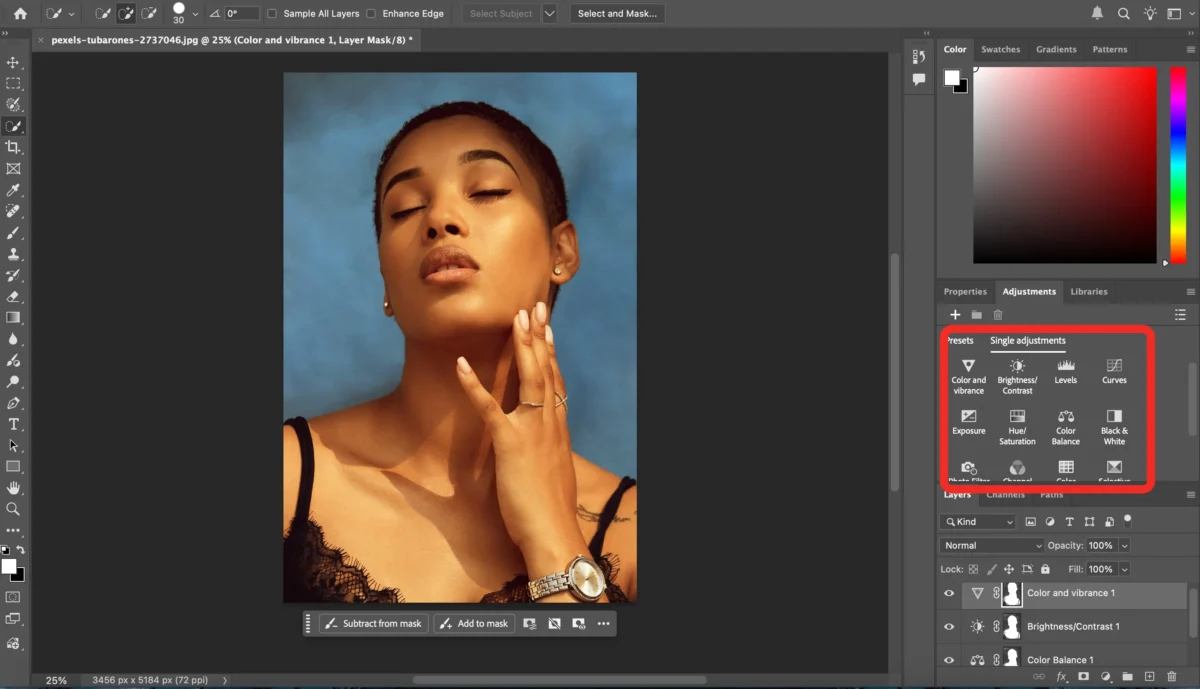Click the Home icon in options bar
This screenshot has height=689, width=1200.
[x=20, y=14]
